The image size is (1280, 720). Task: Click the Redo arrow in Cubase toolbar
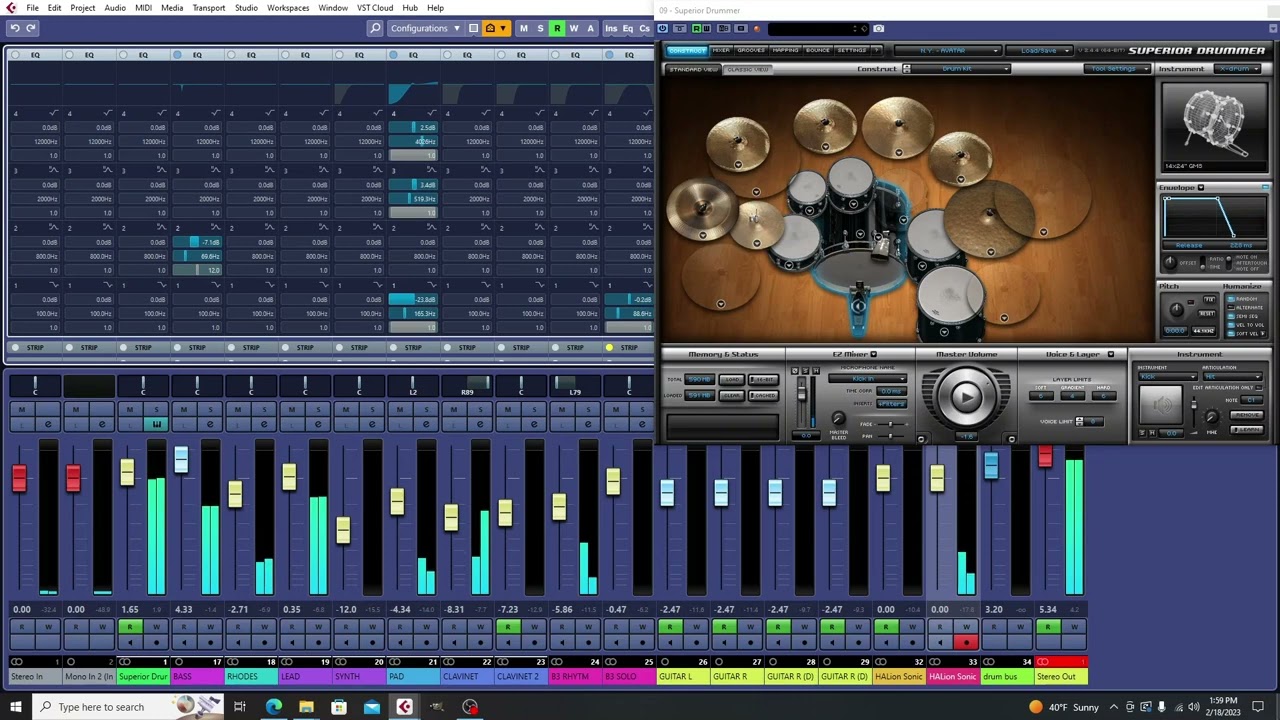pyautogui.click(x=31, y=28)
